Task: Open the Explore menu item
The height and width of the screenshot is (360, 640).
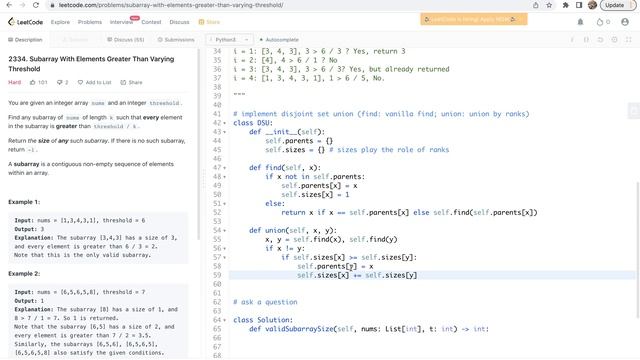Action: (60, 22)
